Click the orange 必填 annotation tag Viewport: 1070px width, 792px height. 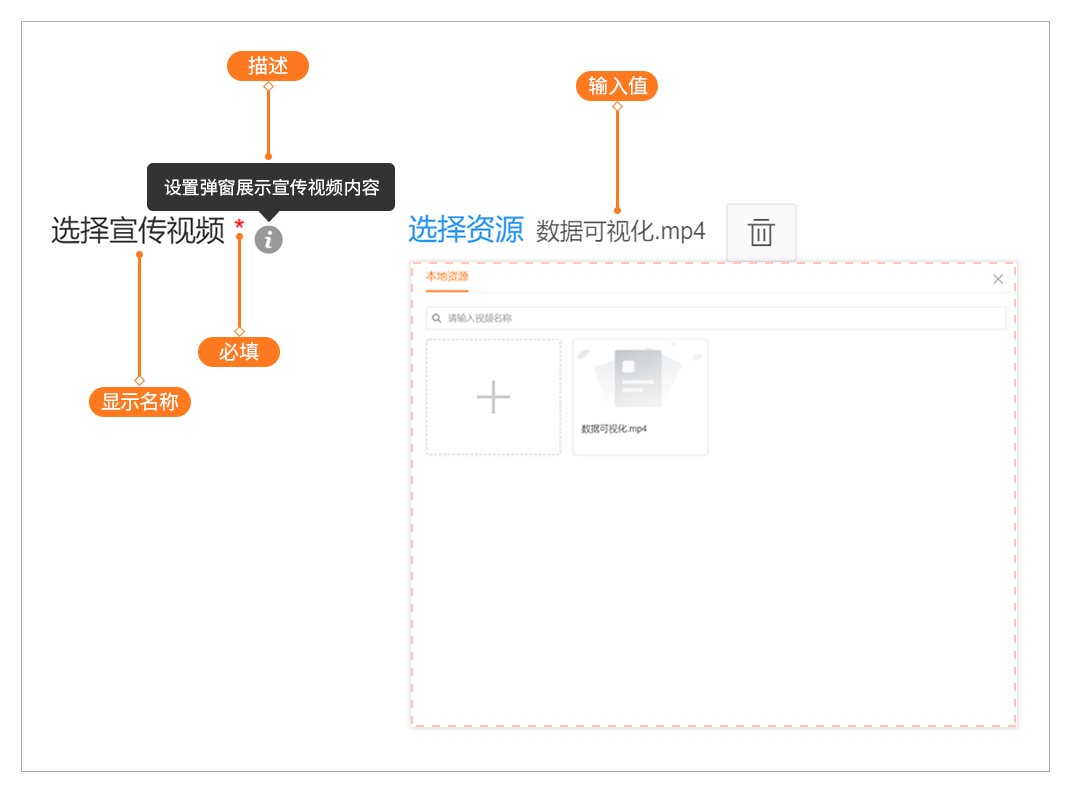(x=239, y=352)
